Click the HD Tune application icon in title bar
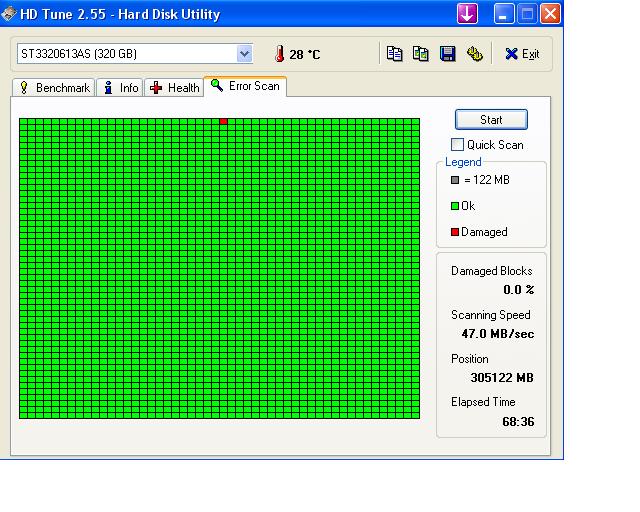 [x=9, y=14]
